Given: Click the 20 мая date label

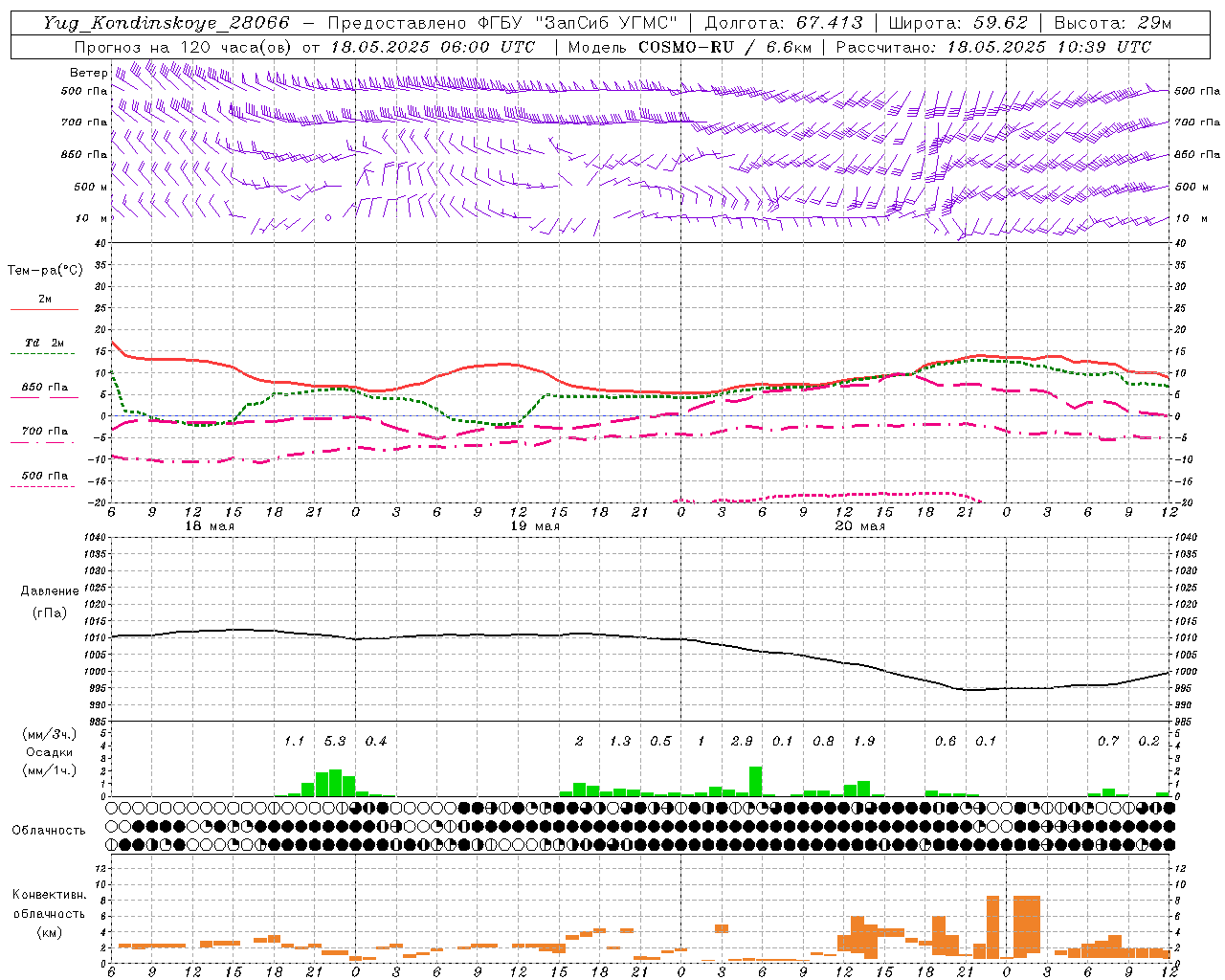Looking at the screenshot, I should 859,526.
